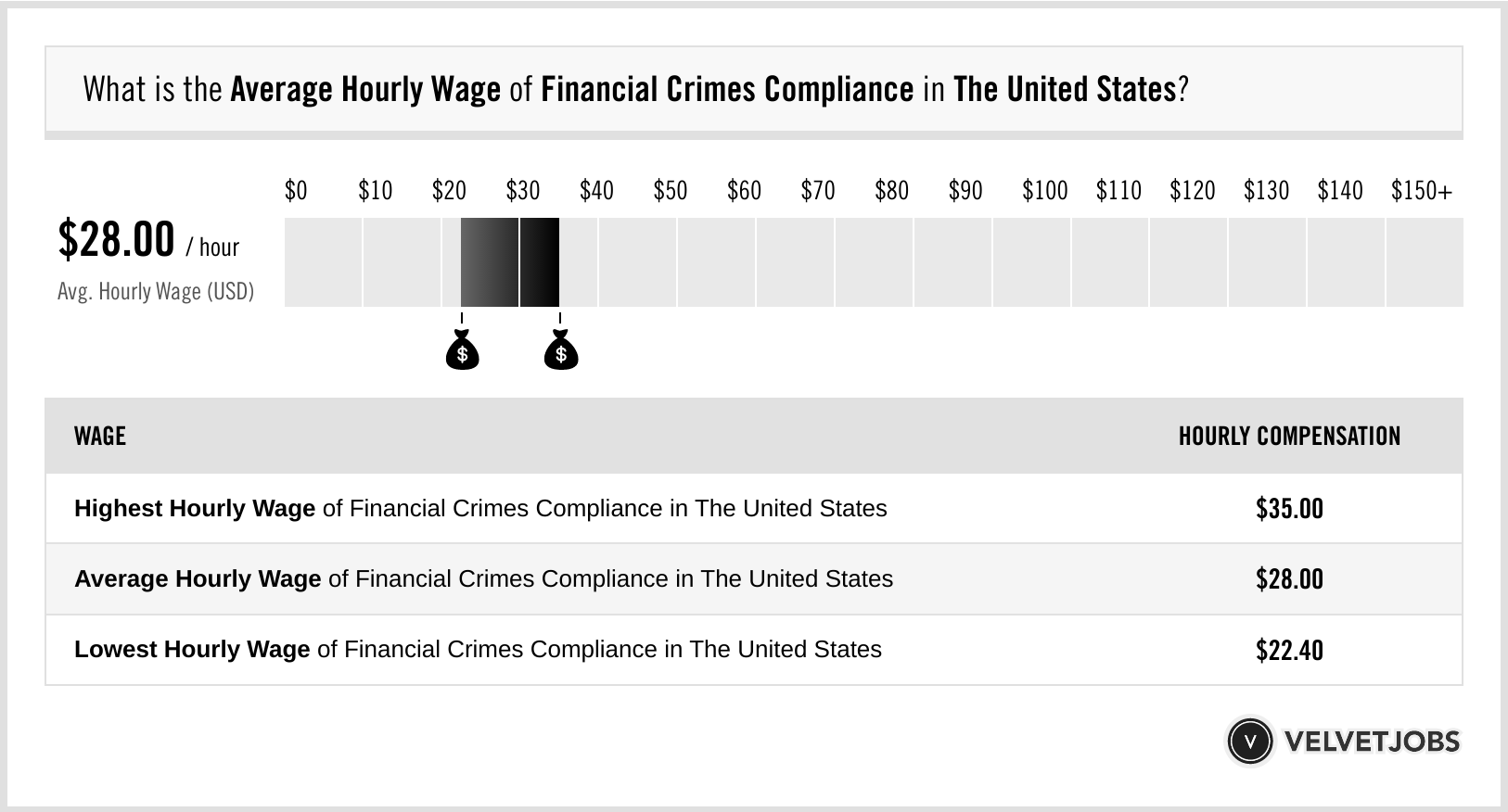Select the $150+ scale label
This screenshot has height=812, width=1508.
click(x=1422, y=191)
